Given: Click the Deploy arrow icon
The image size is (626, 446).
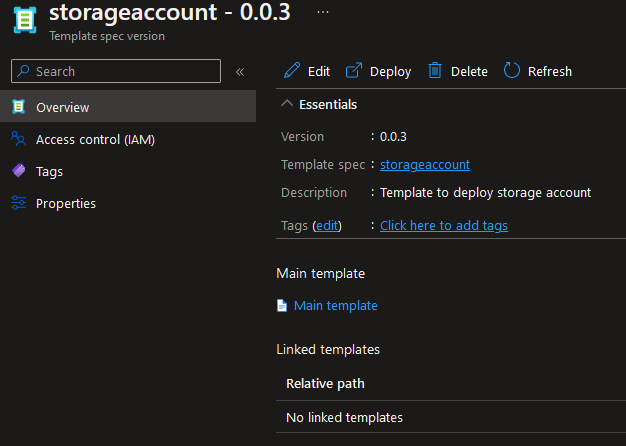Looking at the screenshot, I should 354,70.
